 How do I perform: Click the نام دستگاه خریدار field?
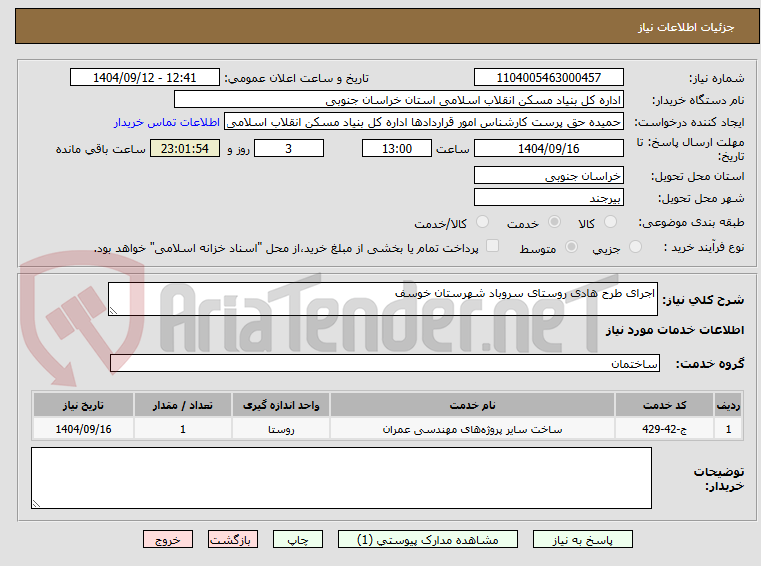[398, 100]
